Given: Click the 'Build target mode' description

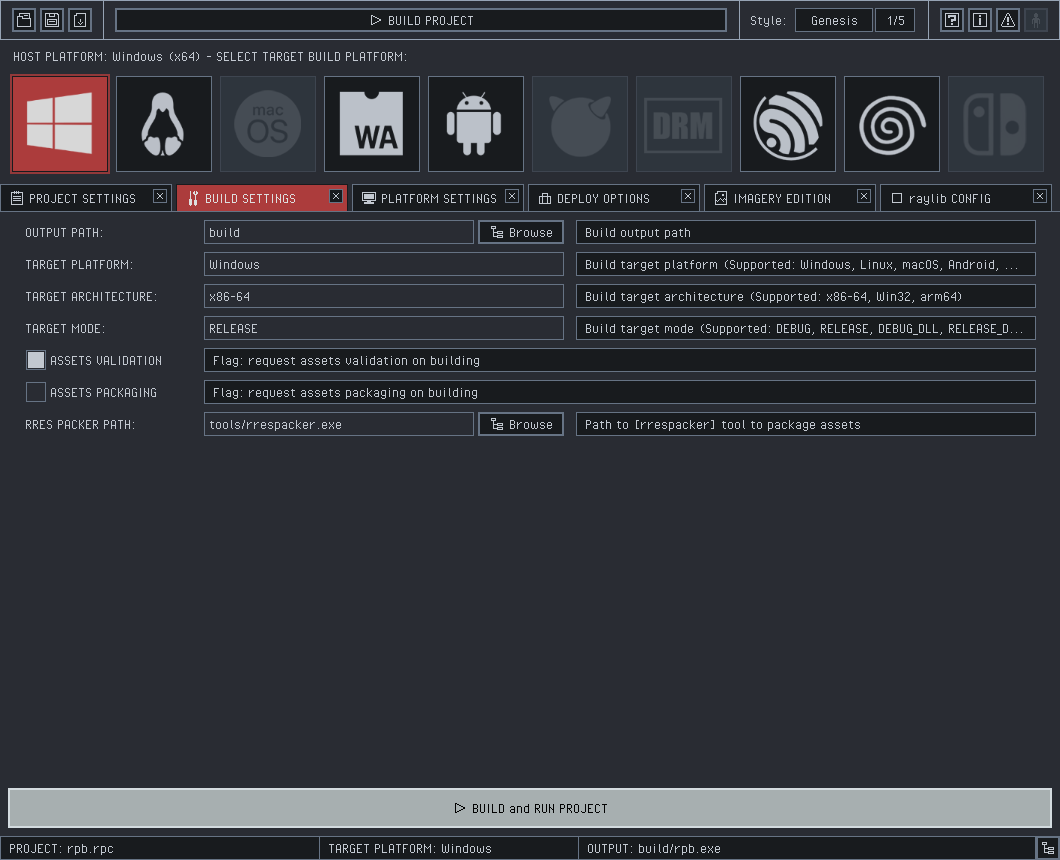Looking at the screenshot, I should coord(806,329).
